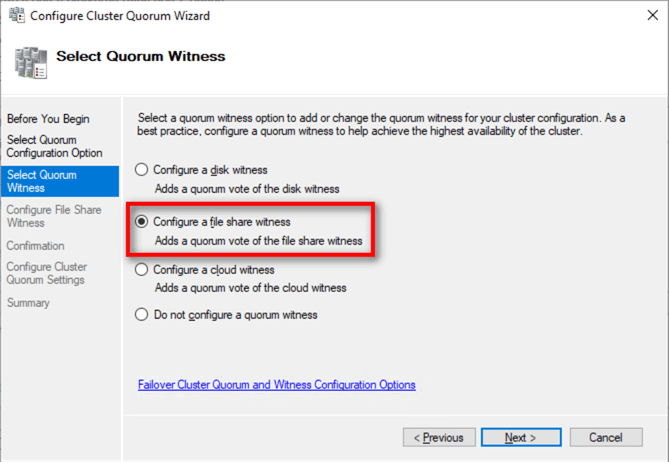This screenshot has height=462, width=669.
Task: Click the Summary step in the sidebar
Action: pyautogui.click(x=28, y=303)
